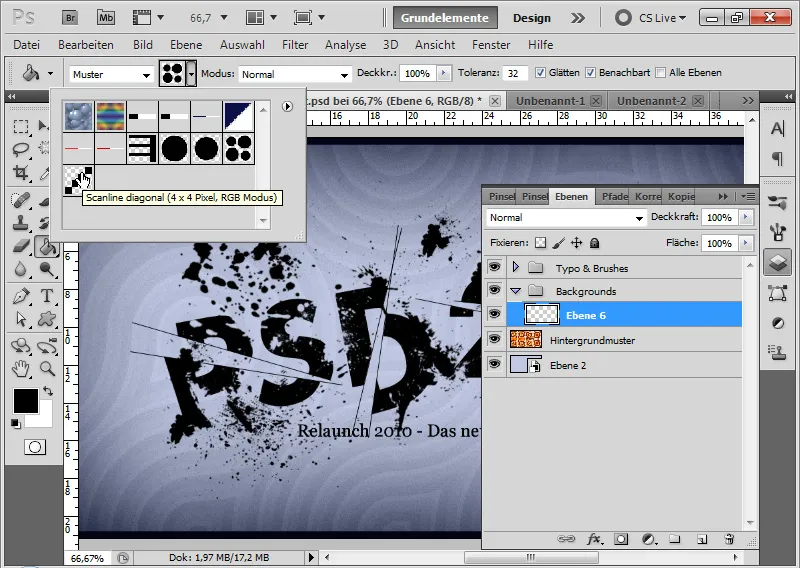Activate the Grundelemente workspace
Viewport: 800px width, 568px height.
[x=445, y=18]
